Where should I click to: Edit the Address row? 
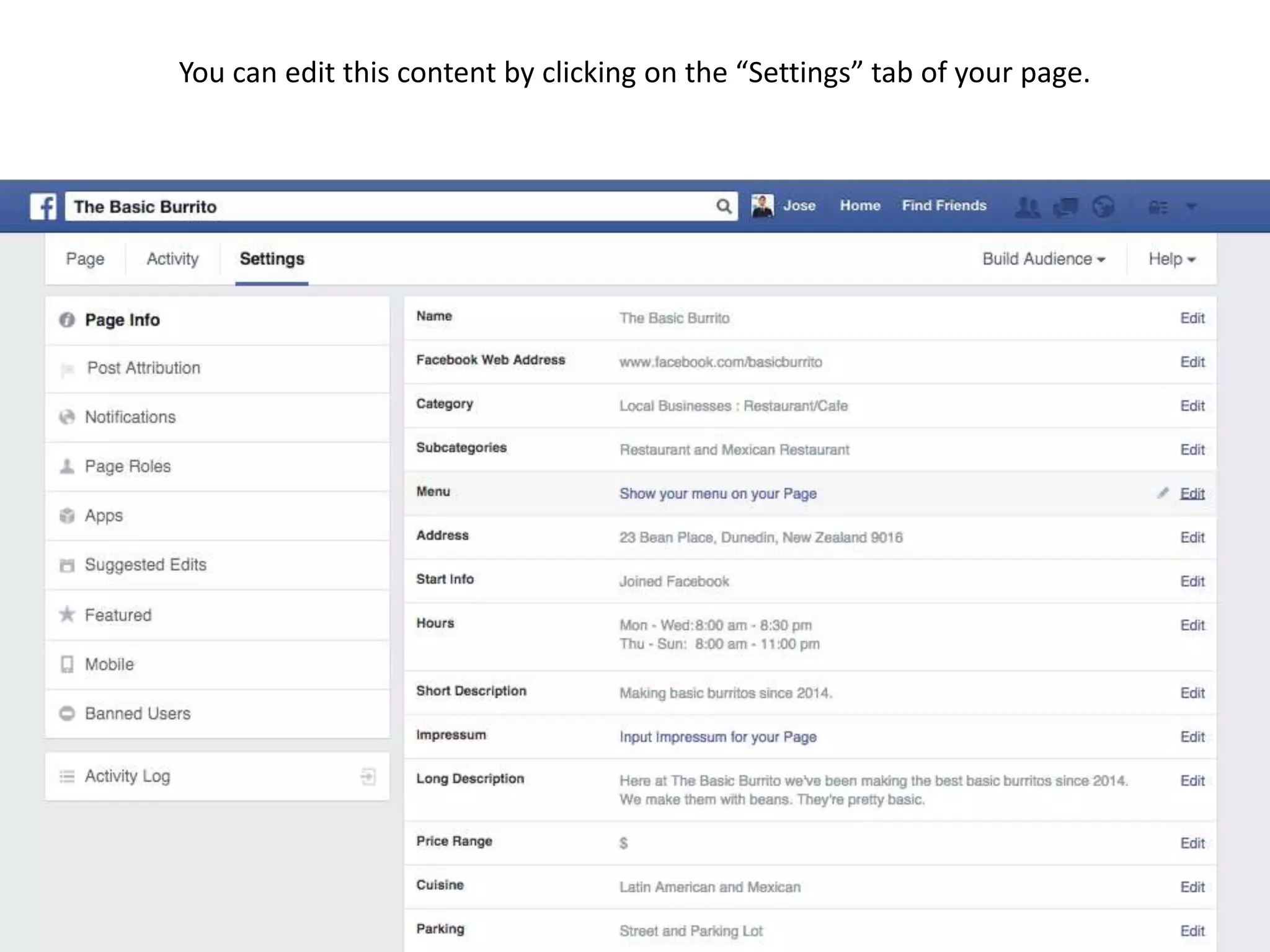[1192, 537]
